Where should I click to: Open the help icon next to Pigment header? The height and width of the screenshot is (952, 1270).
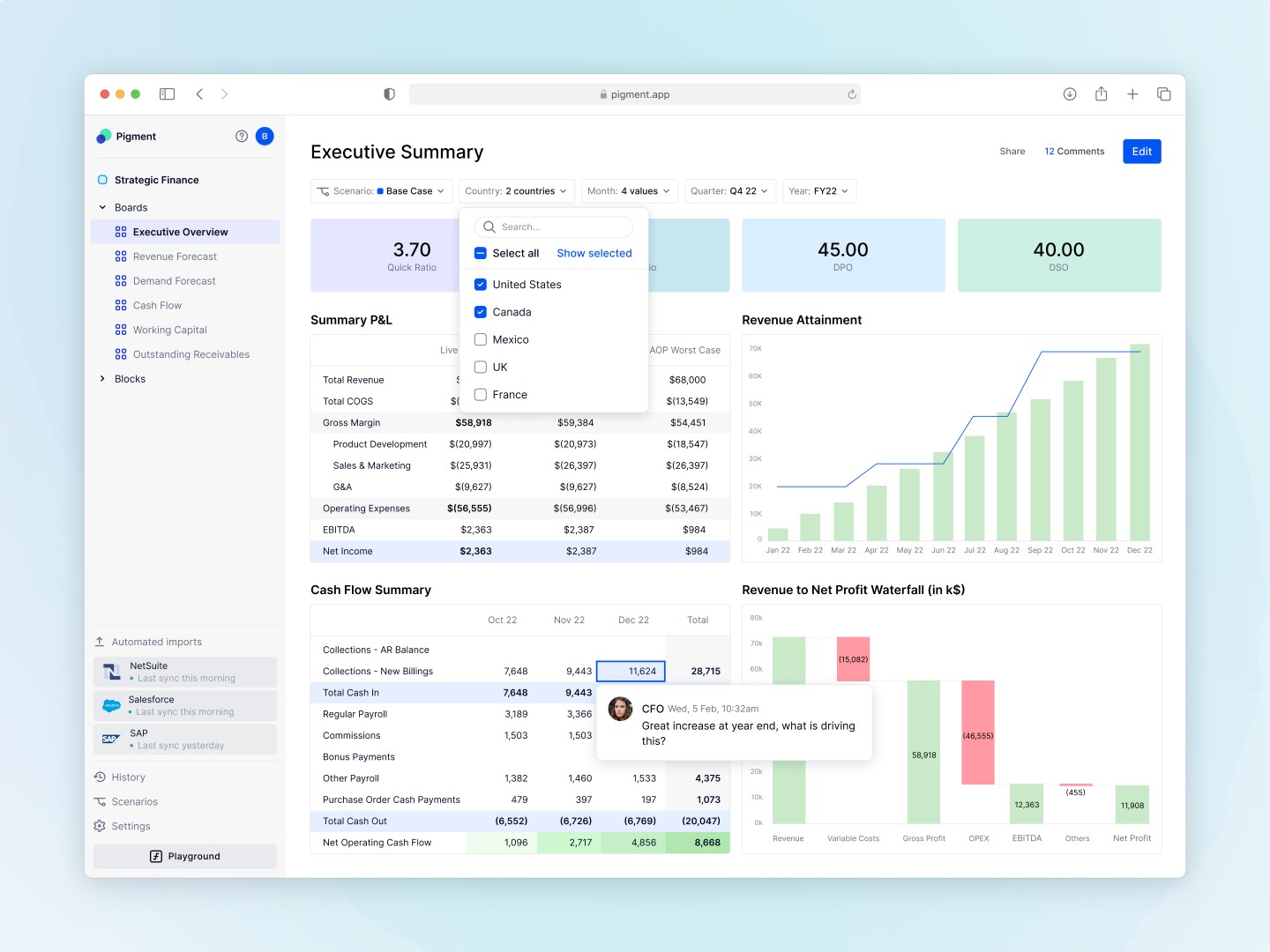[241, 136]
